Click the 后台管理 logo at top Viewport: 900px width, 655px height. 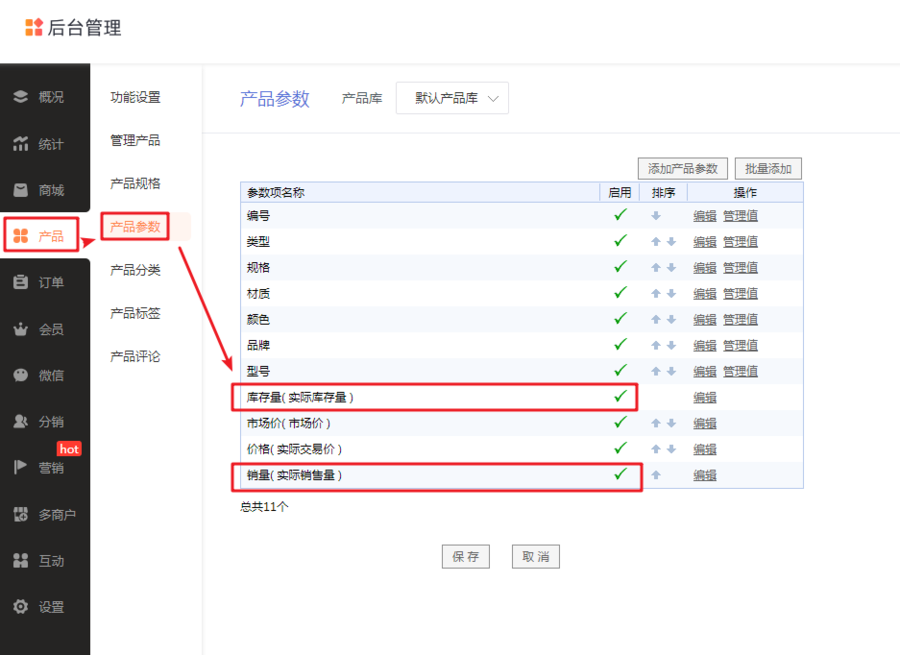(73, 28)
